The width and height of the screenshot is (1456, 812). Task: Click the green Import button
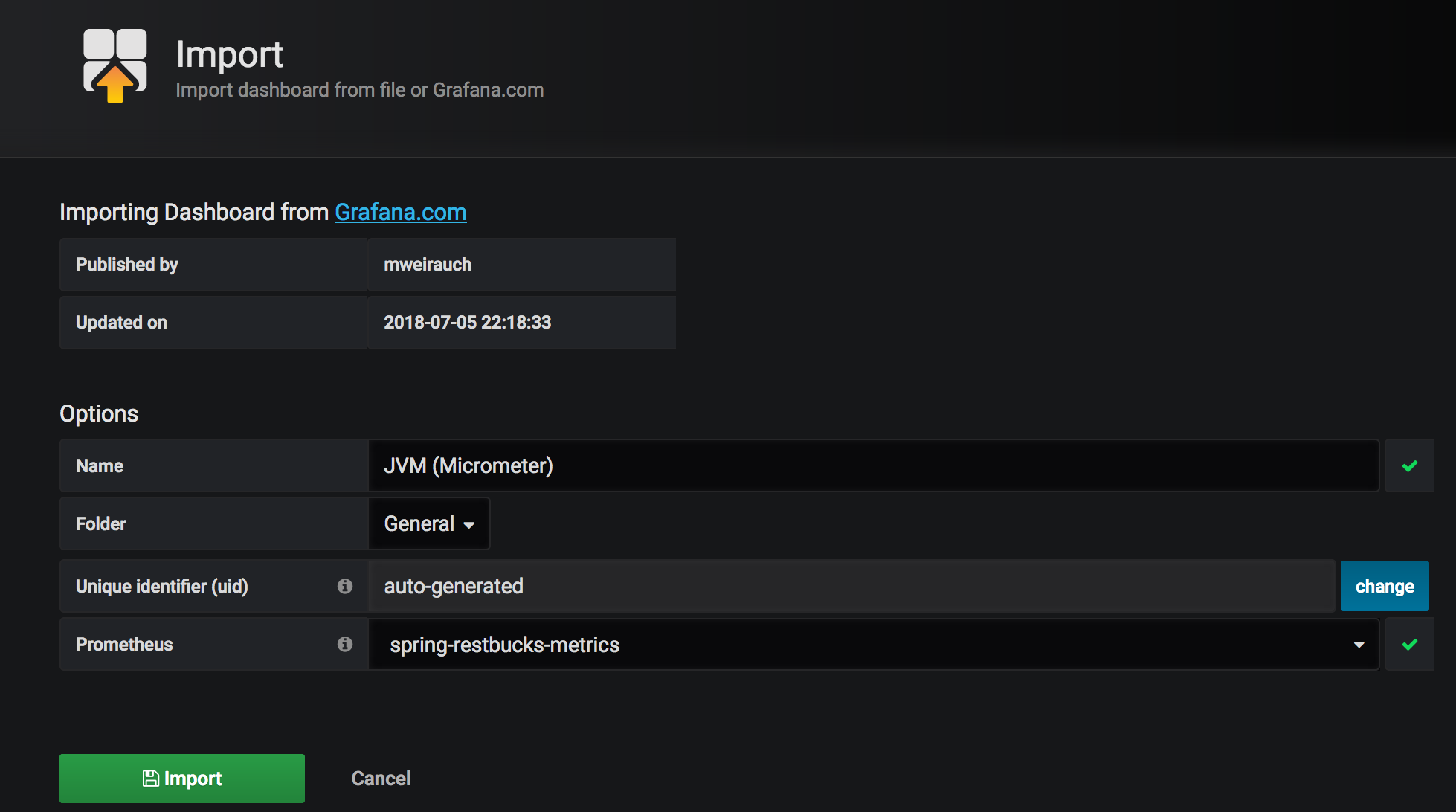(181, 778)
